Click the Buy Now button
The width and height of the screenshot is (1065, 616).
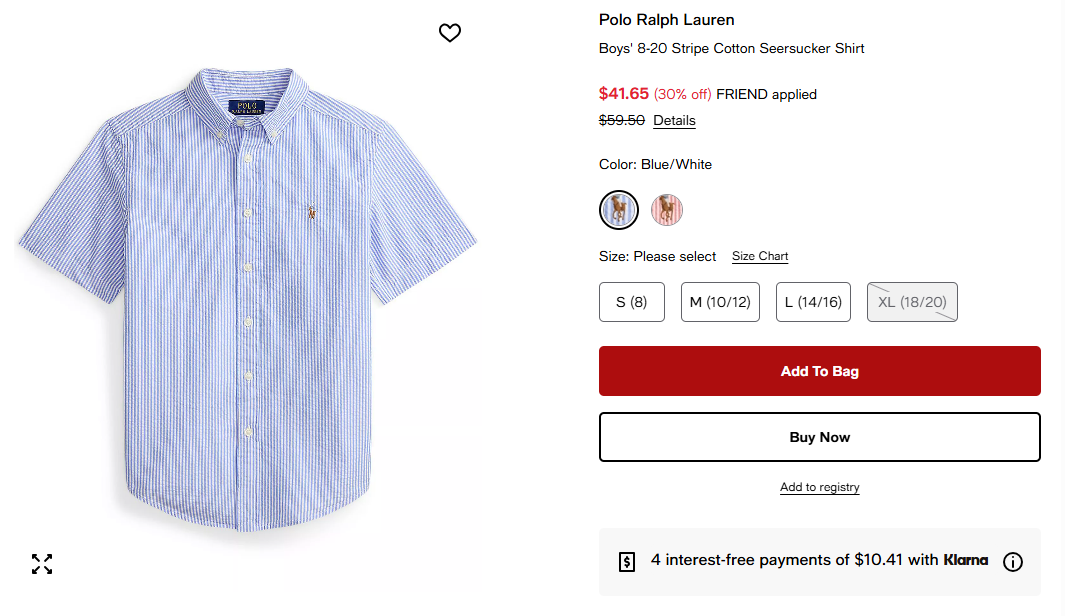[x=819, y=437]
